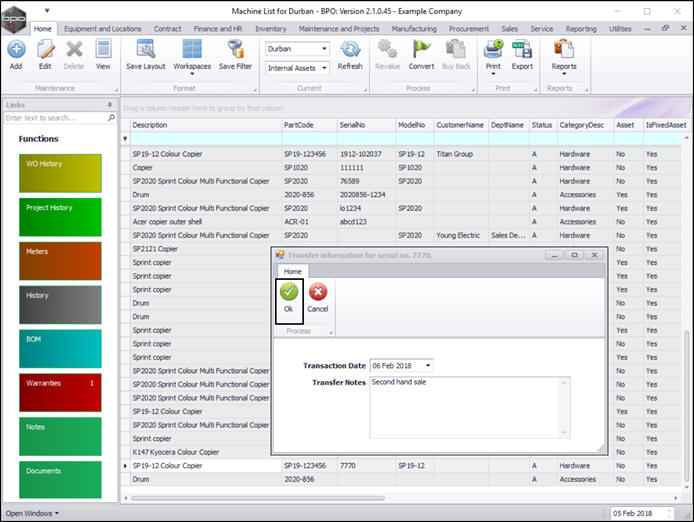Screen dimensions: 694x522
Task: Open the Transaction Date picker dropdown
Action: [x=427, y=366]
